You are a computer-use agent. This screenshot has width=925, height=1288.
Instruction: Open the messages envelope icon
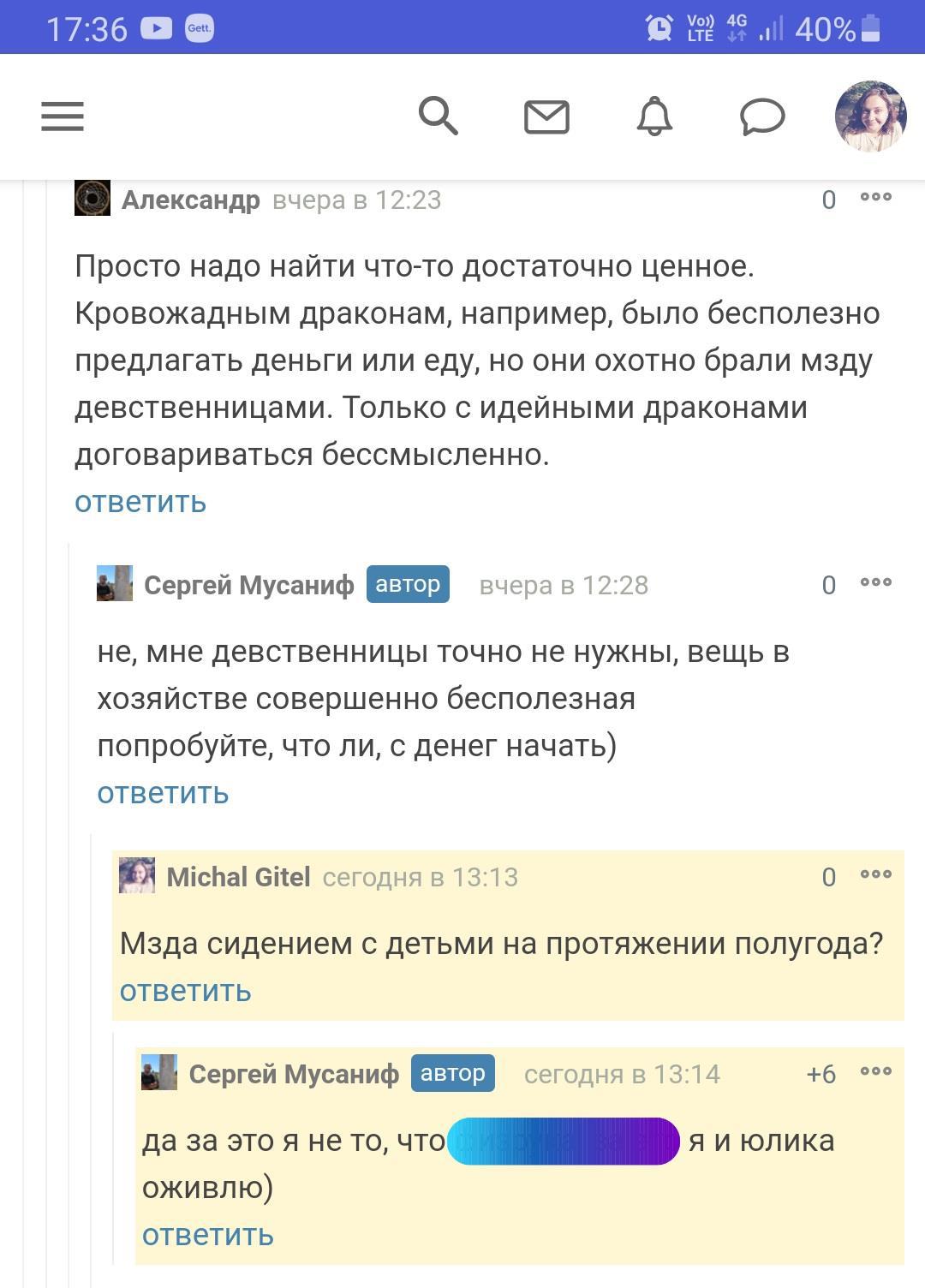click(546, 116)
